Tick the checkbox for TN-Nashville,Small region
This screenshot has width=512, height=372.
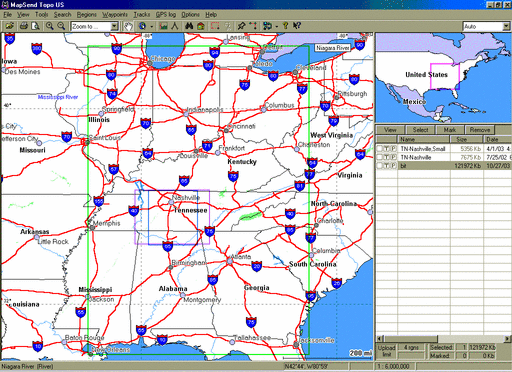pyautogui.click(x=380, y=149)
